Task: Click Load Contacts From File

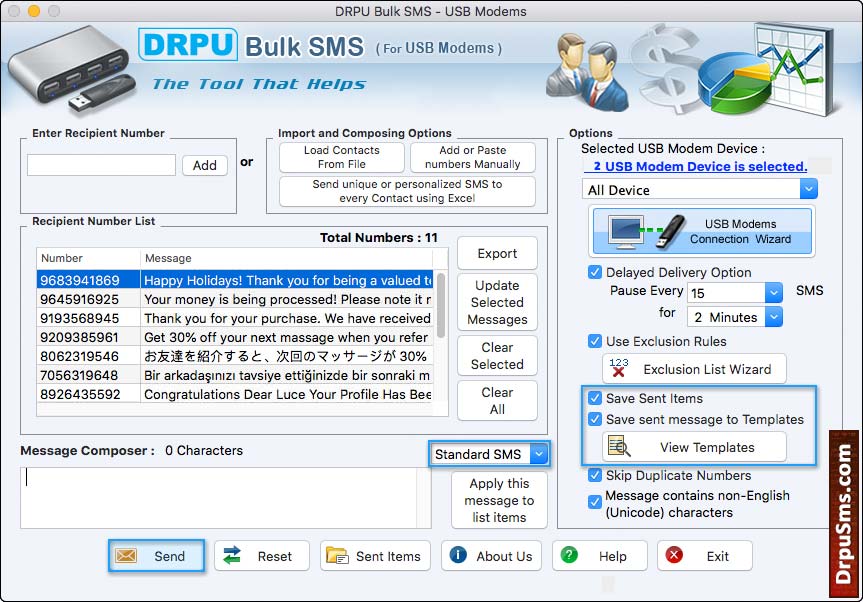Action: (x=342, y=157)
